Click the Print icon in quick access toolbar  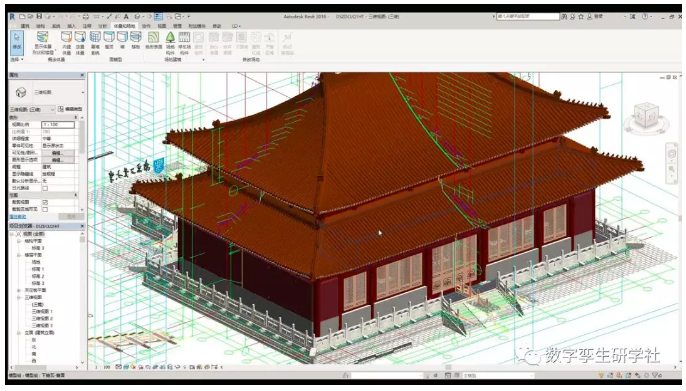pos(86,17)
